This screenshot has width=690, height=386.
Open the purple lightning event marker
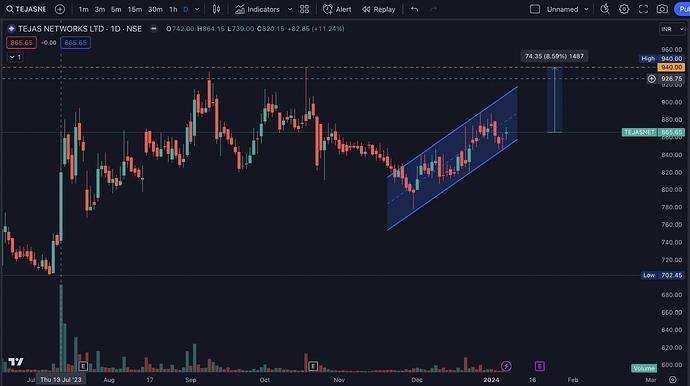pyautogui.click(x=506, y=366)
